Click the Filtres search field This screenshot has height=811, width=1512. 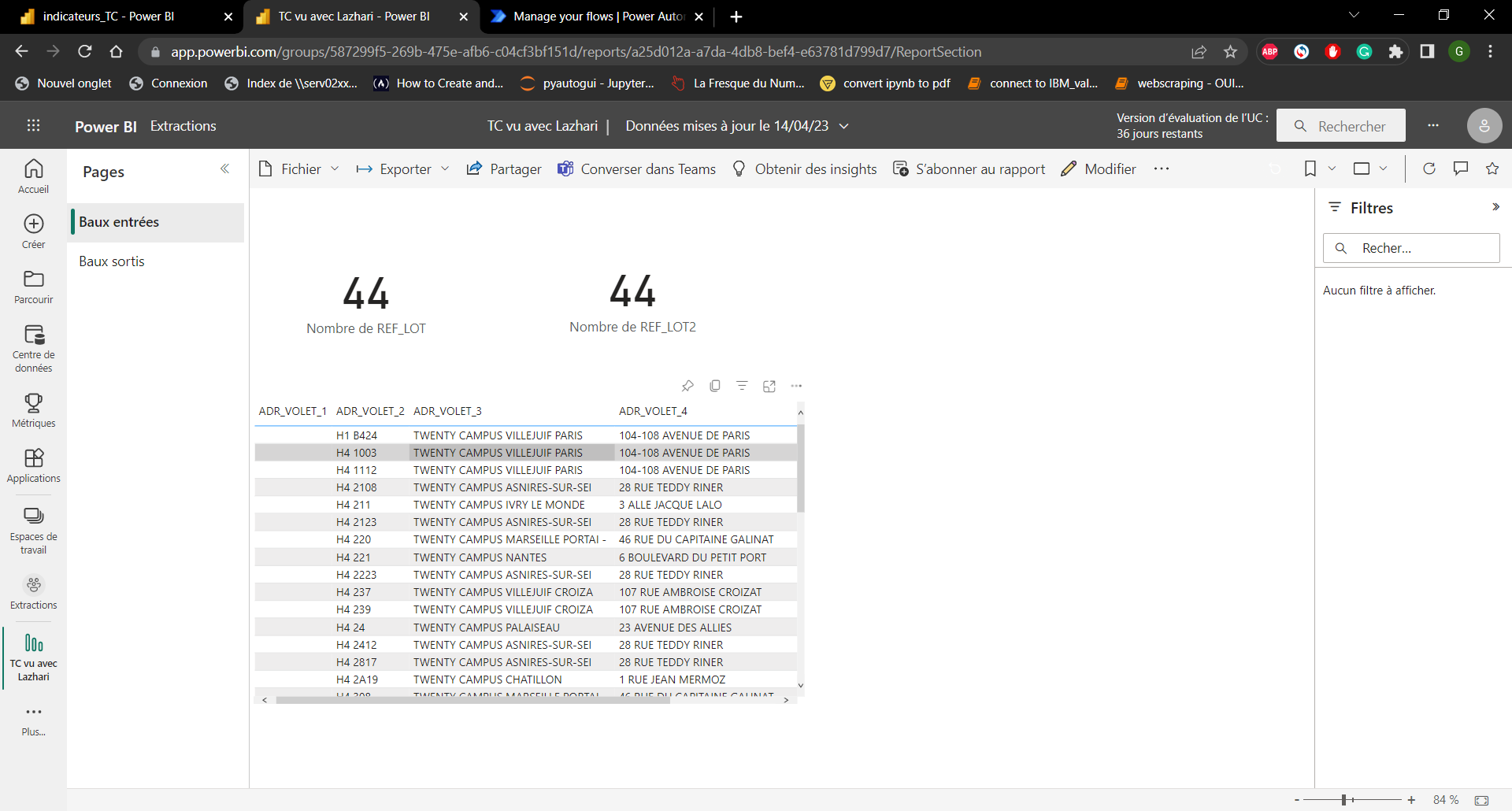[1411, 248]
